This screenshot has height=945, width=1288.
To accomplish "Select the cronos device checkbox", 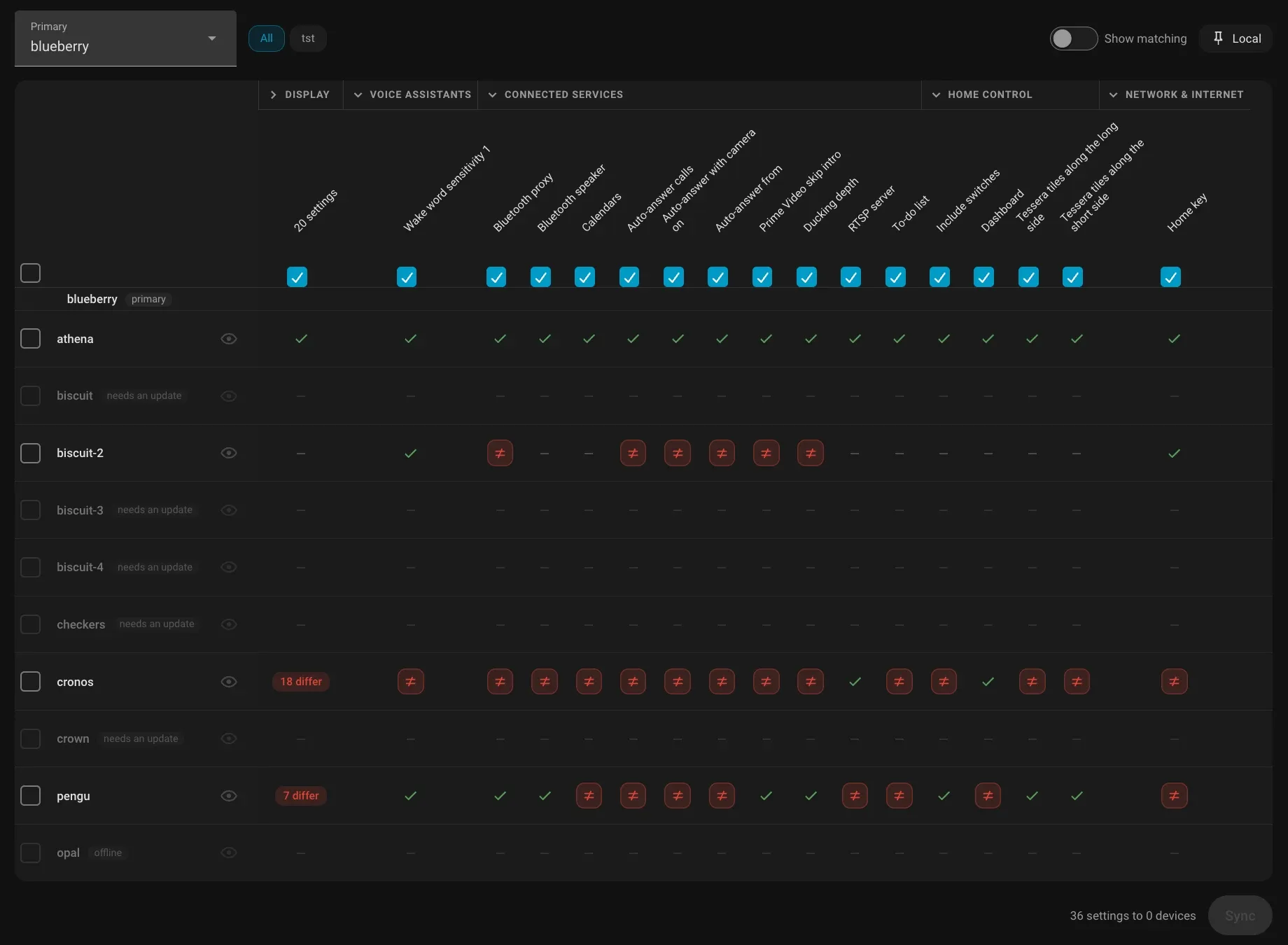I will coord(30,682).
